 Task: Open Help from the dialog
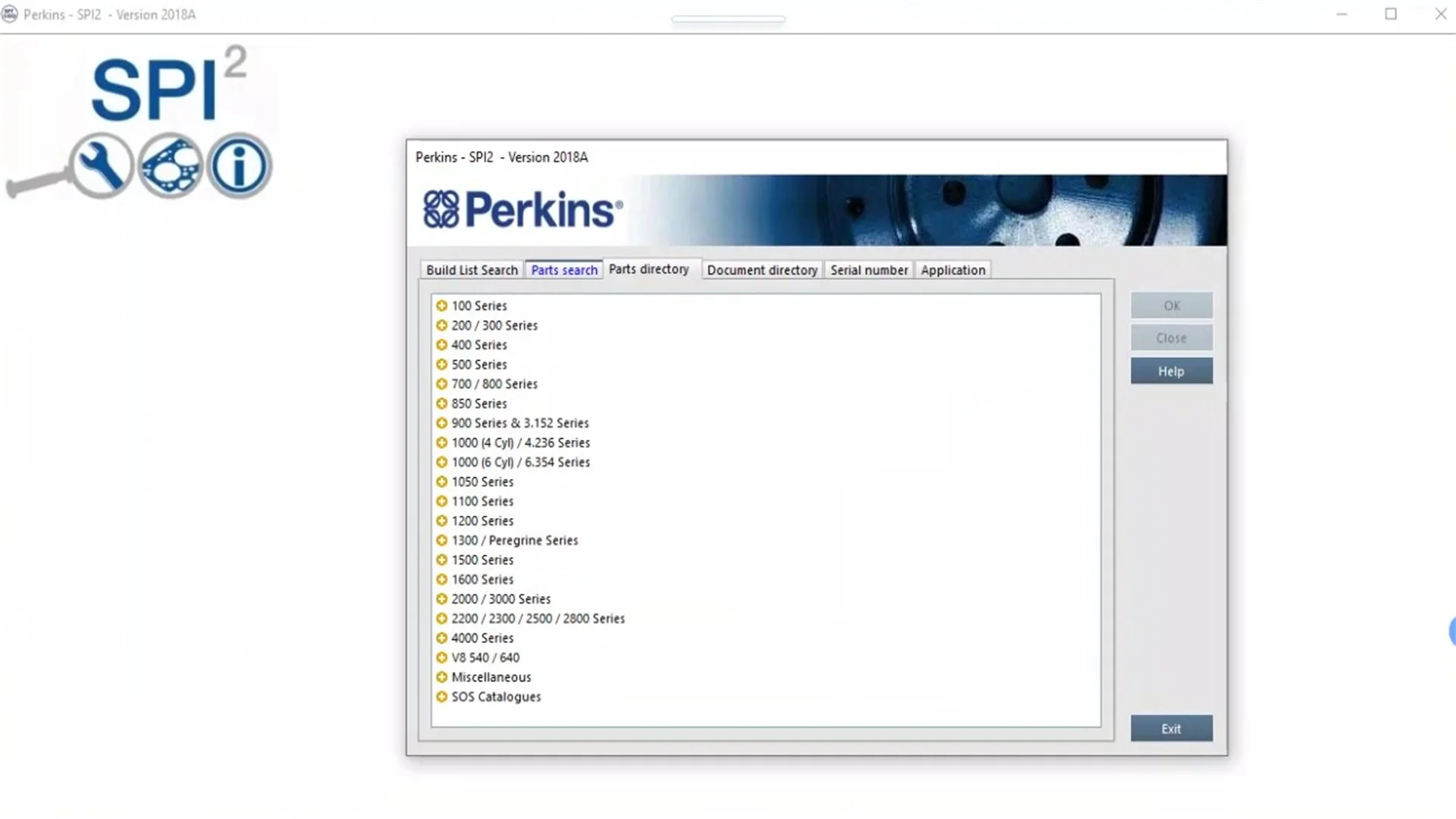click(1172, 372)
